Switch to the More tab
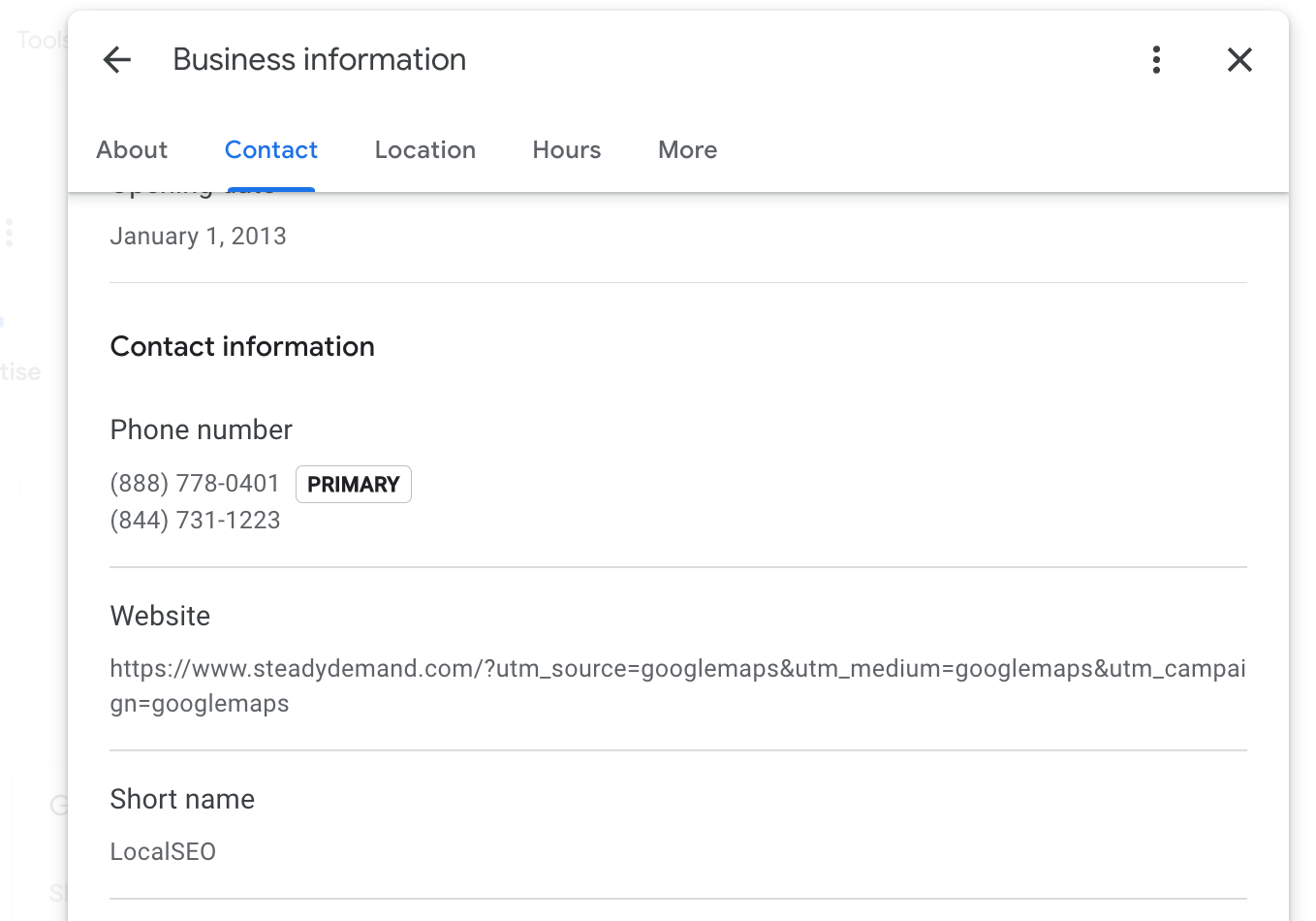Viewport: 1316px width, 921px height. pos(687,150)
